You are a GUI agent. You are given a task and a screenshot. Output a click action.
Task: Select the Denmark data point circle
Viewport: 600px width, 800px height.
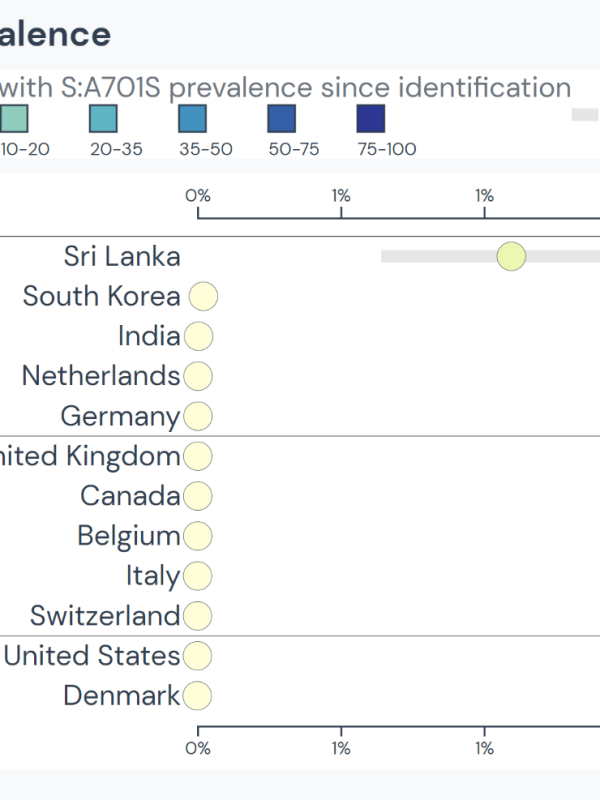pos(198,696)
